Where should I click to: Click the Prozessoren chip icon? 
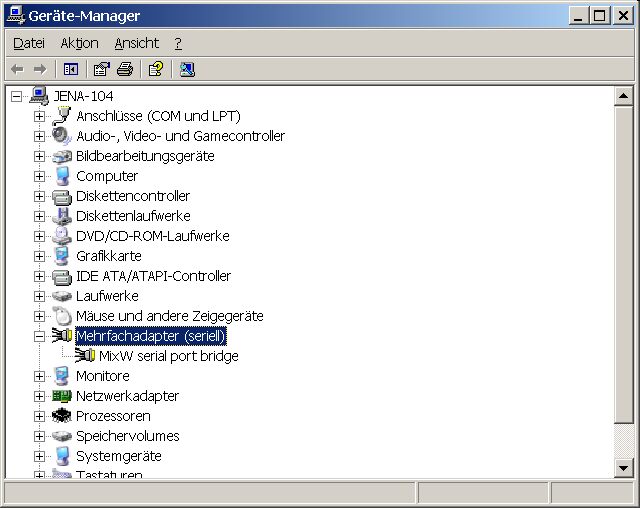tap(62, 416)
